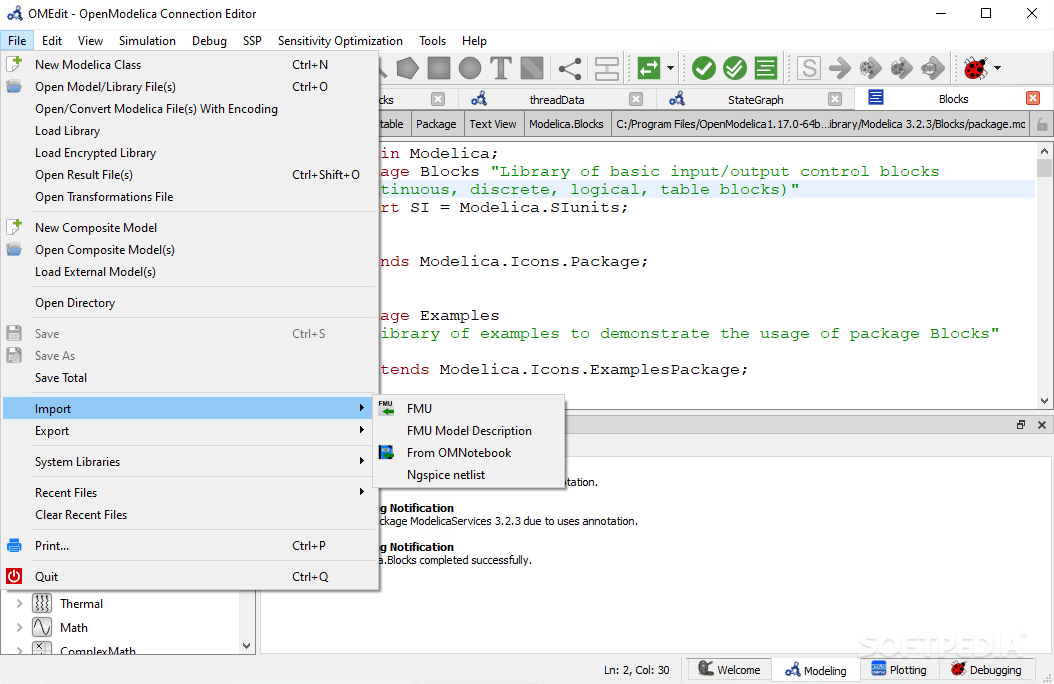Switch to the StateGraph tab
The height and width of the screenshot is (684, 1054).
coord(756,99)
